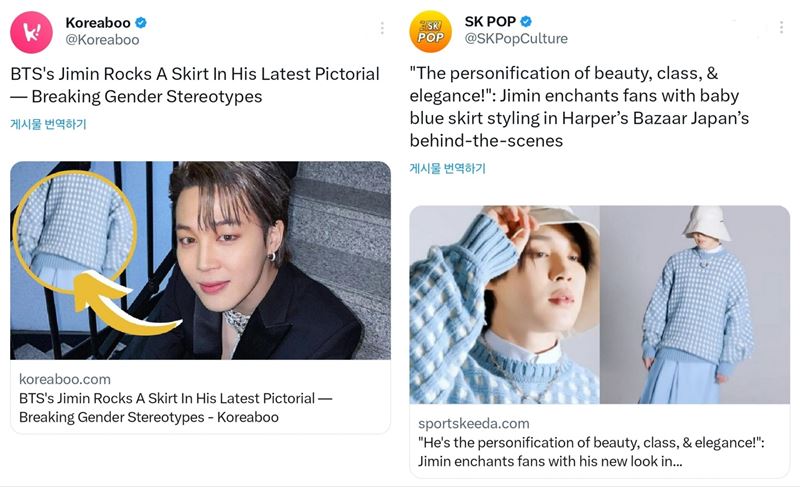Open sportskeeda link card headline text

pyautogui.click(x=591, y=452)
